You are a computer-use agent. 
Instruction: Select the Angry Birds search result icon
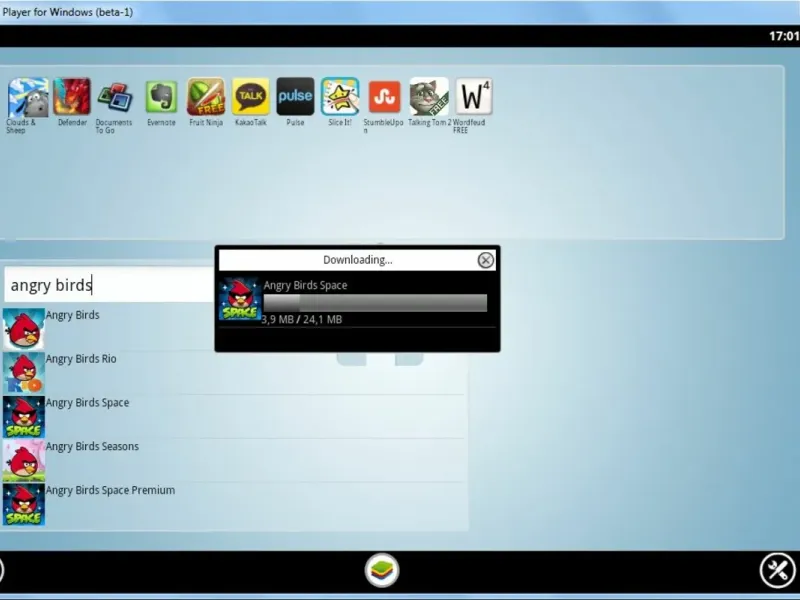pyautogui.click(x=23, y=329)
